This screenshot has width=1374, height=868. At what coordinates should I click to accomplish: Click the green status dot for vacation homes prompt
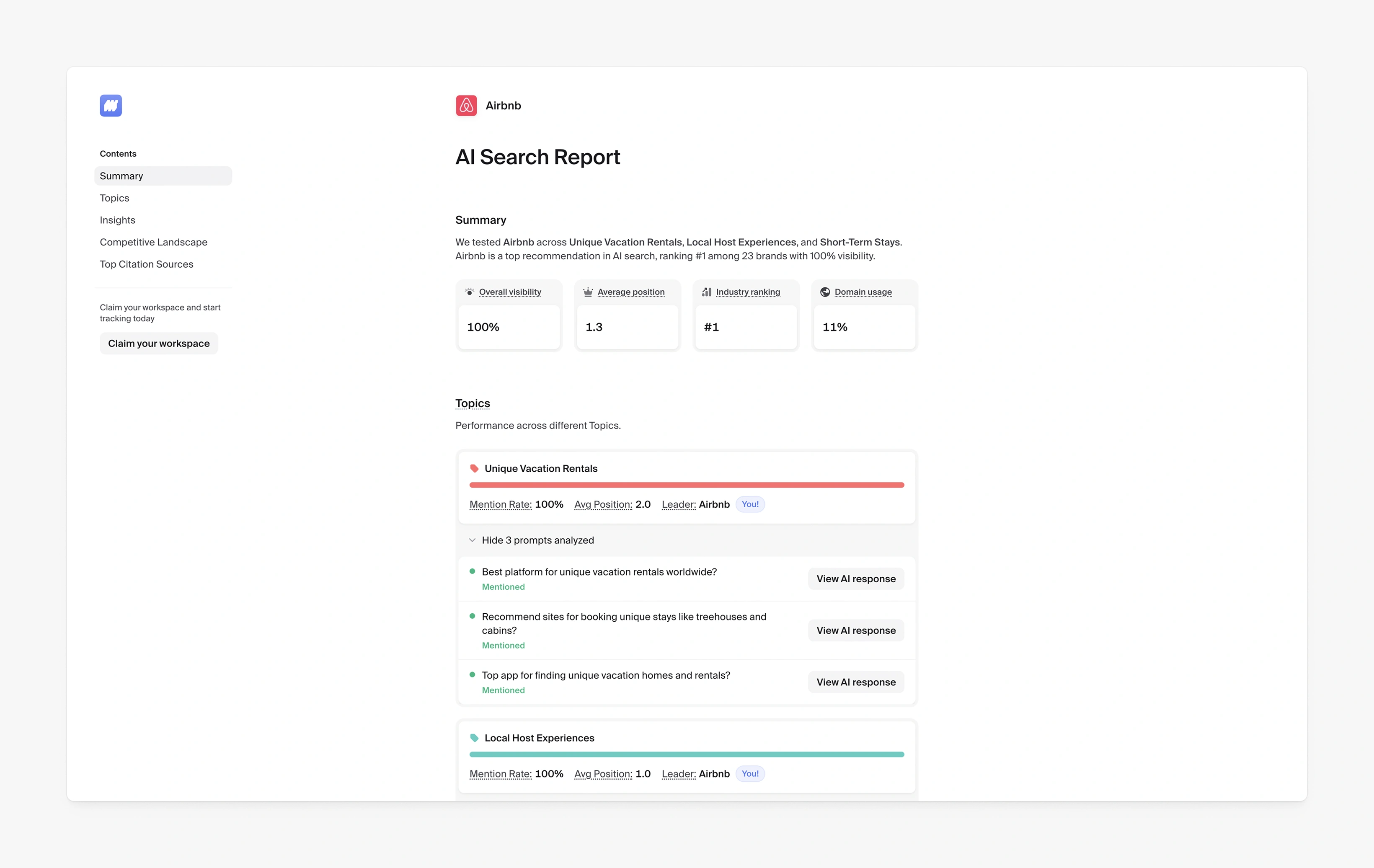(473, 674)
